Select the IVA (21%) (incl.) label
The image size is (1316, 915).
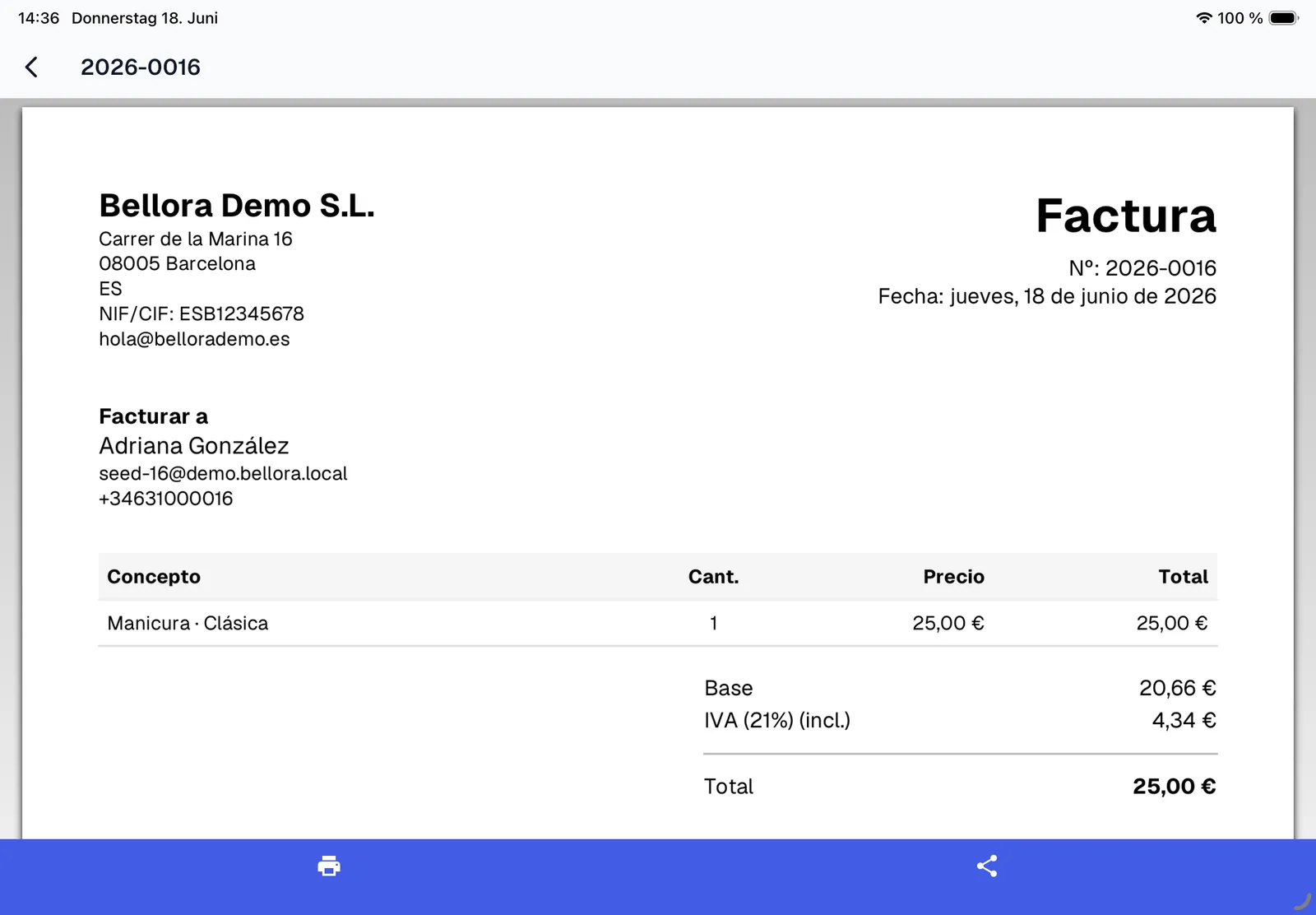777,721
